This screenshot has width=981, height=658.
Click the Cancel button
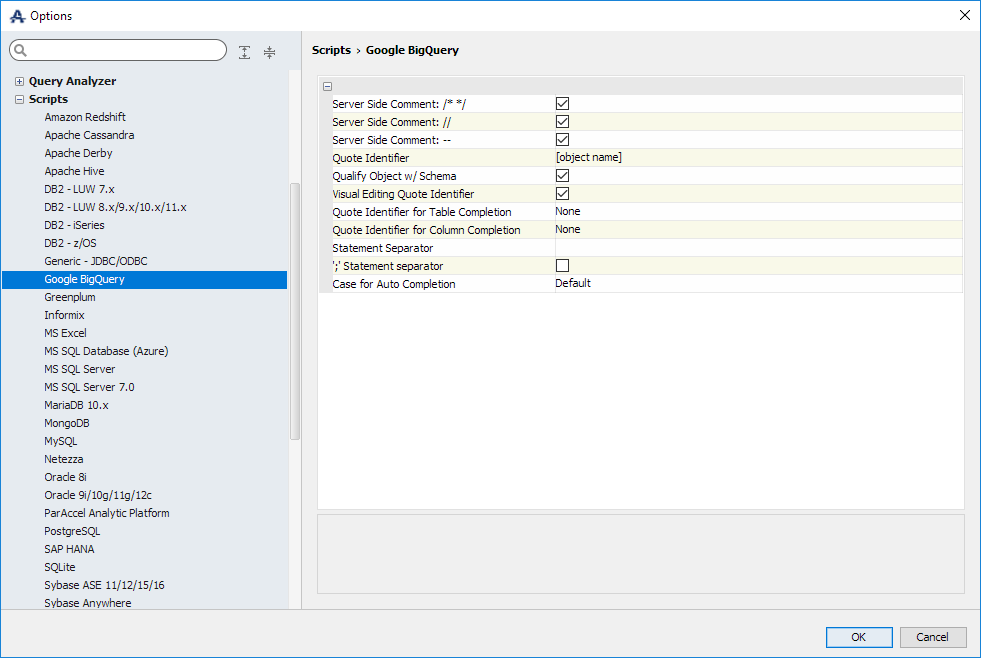tap(932, 637)
